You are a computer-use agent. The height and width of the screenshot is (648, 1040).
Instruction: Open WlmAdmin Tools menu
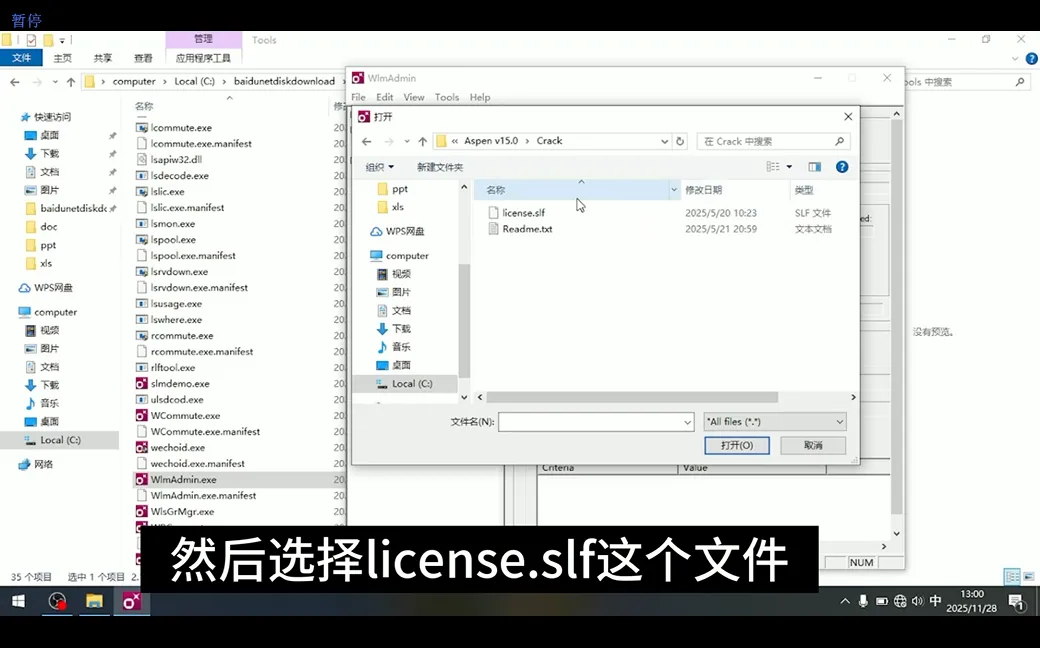[x=447, y=97]
